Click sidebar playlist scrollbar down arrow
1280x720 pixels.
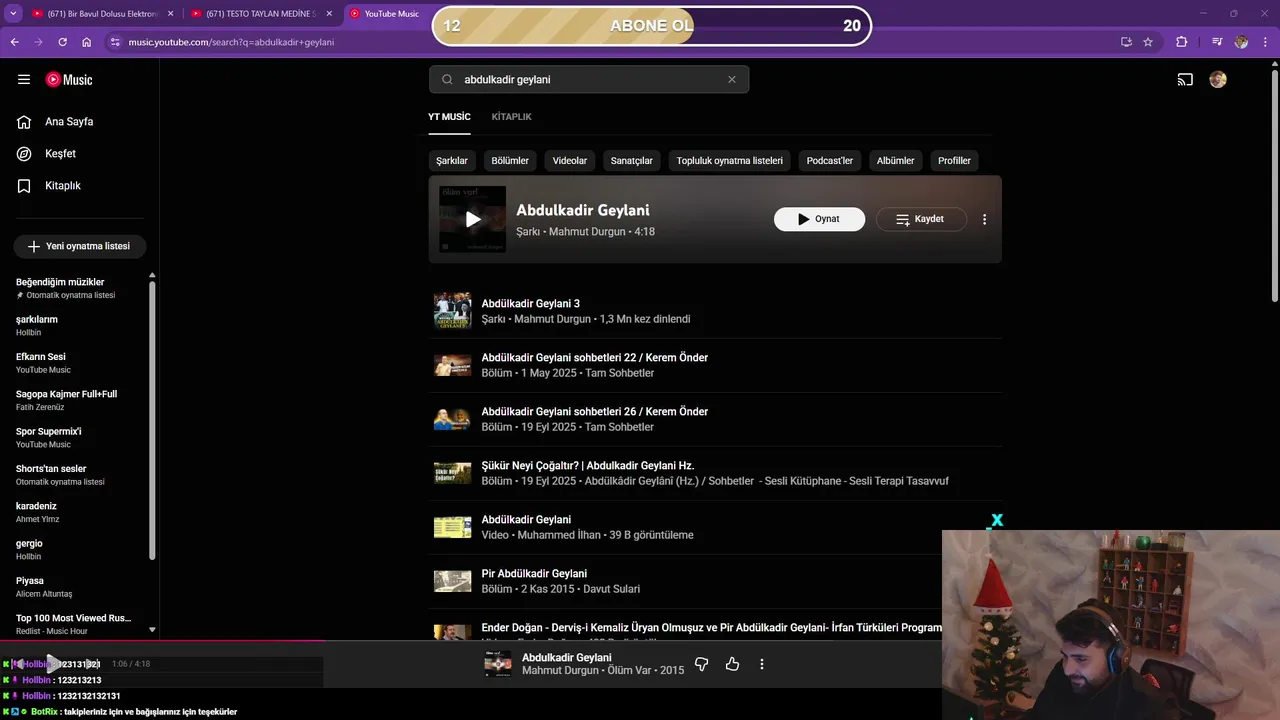(152, 630)
